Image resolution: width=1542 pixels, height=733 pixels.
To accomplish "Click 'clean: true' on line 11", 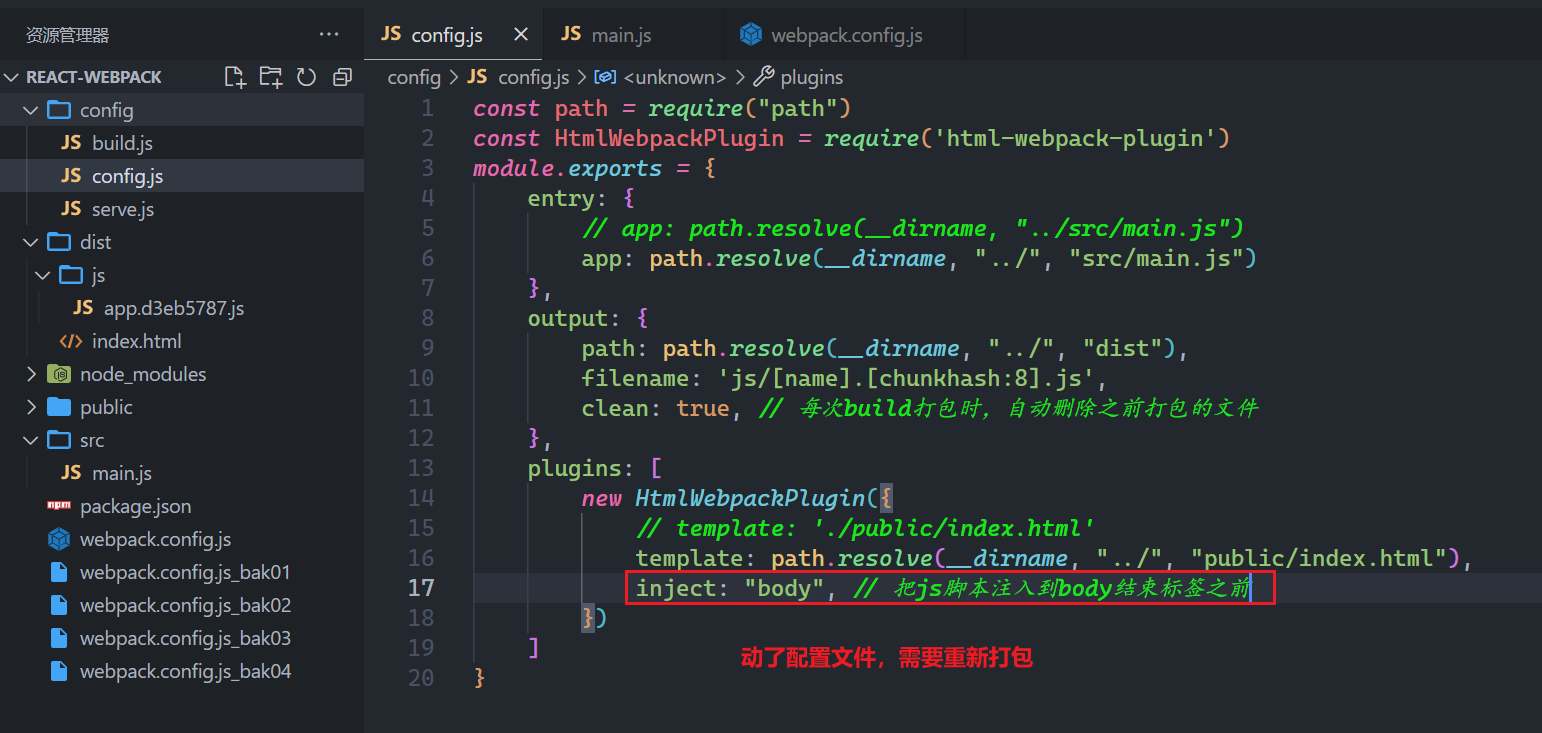I will (x=656, y=408).
